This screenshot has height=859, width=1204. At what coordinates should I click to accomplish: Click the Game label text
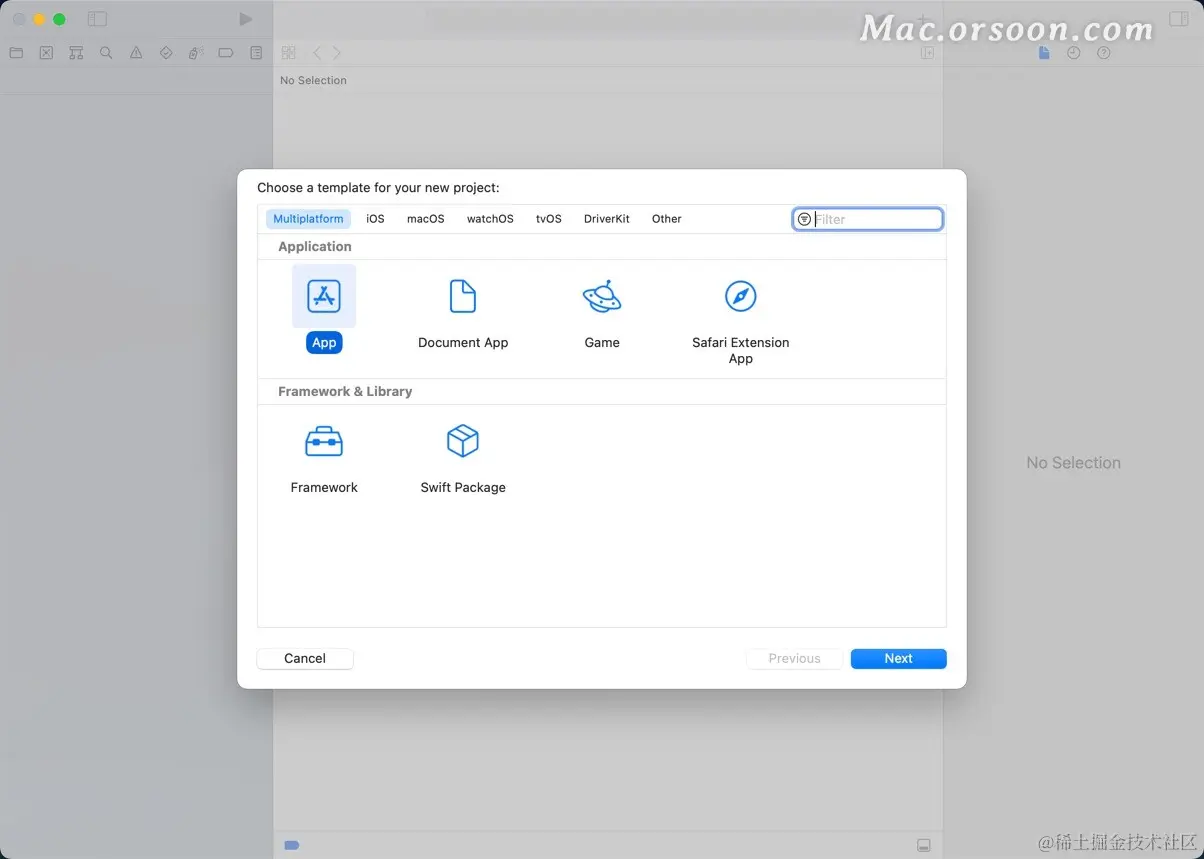602,342
